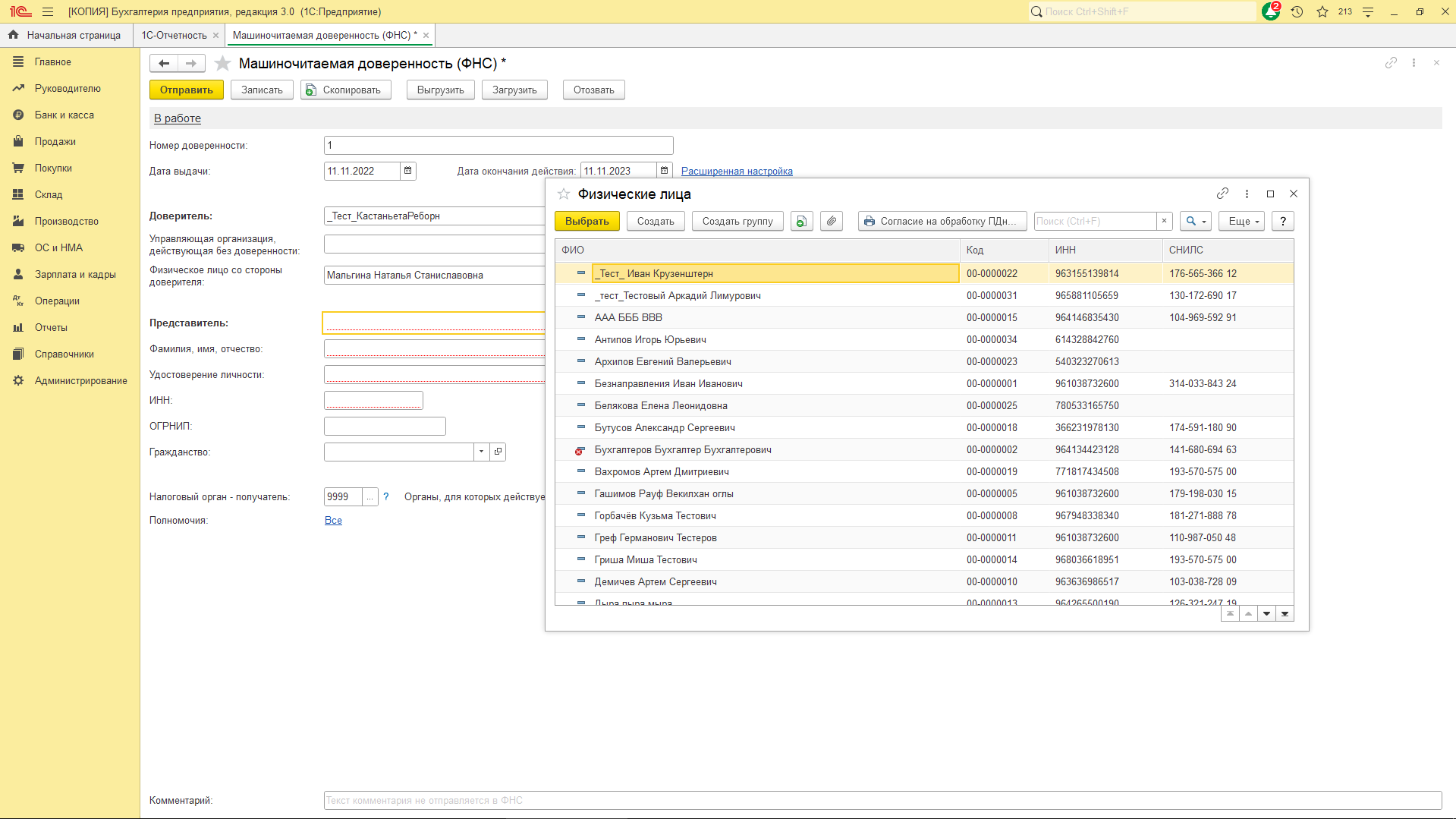The height and width of the screenshot is (819, 1456).
Task: Click the В работе status link
Action: 178,118
